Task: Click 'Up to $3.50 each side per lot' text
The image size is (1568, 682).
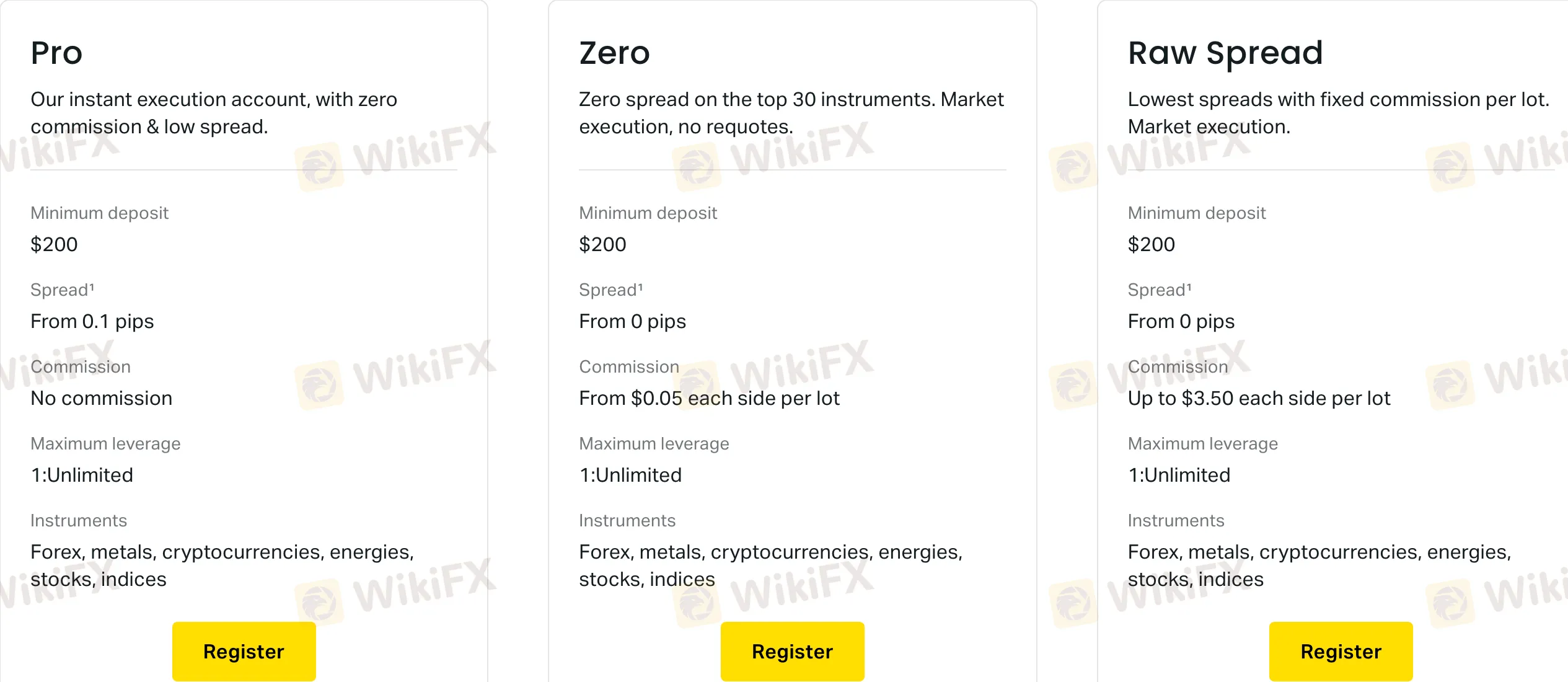Action: coord(1259,398)
